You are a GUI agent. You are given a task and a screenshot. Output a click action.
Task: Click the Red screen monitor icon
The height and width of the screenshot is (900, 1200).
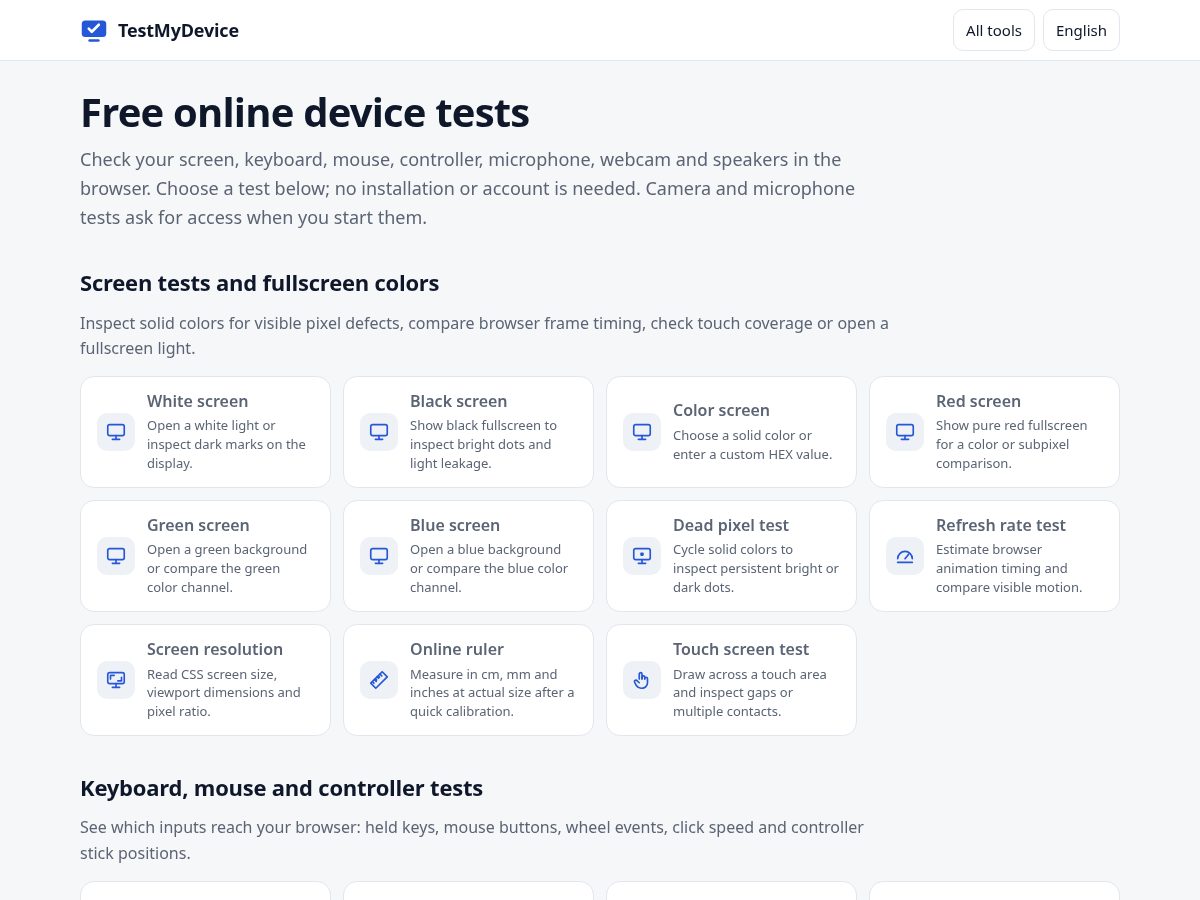[x=905, y=432]
